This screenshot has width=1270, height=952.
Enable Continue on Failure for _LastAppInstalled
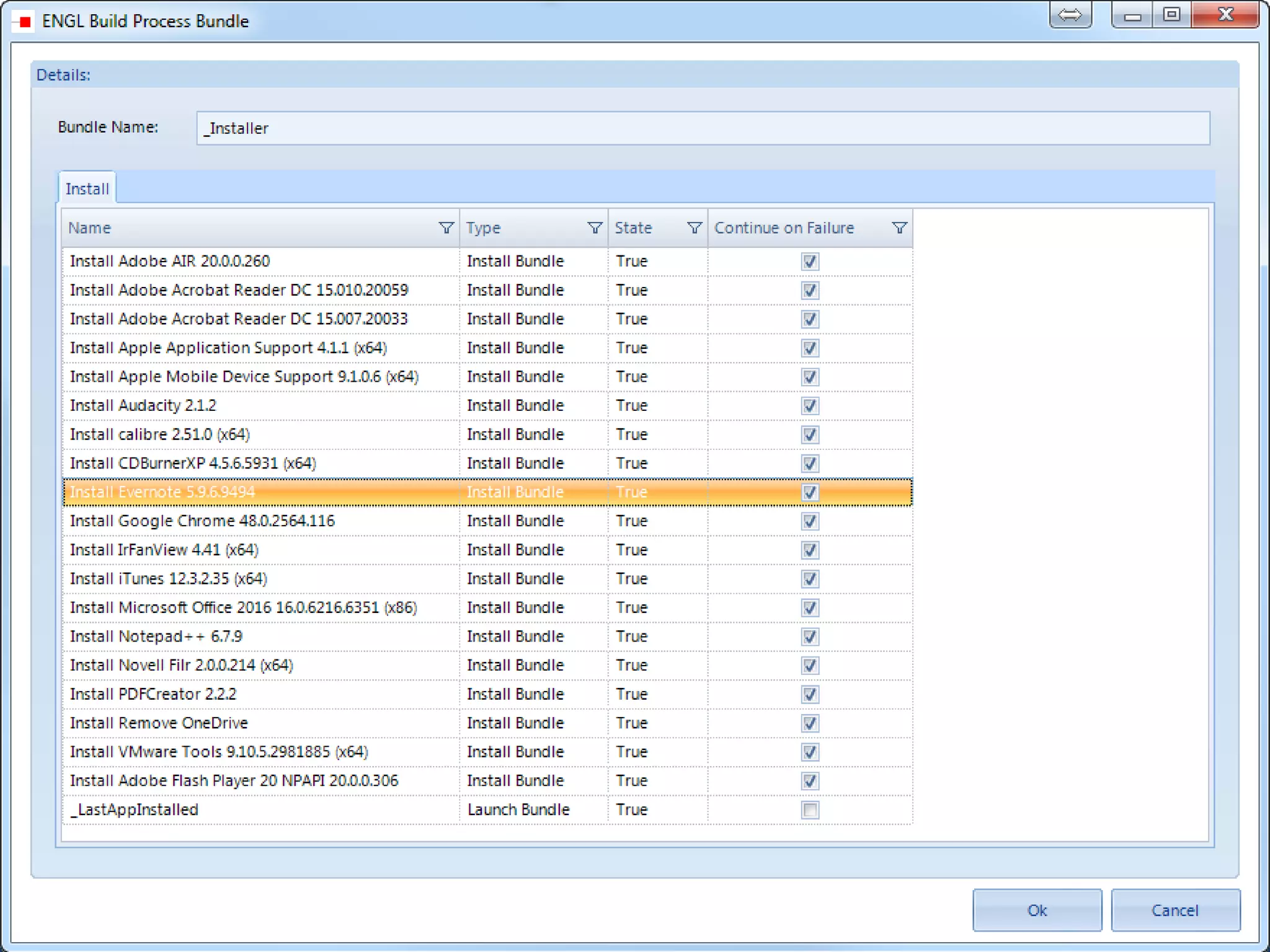pyautogui.click(x=810, y=809)
